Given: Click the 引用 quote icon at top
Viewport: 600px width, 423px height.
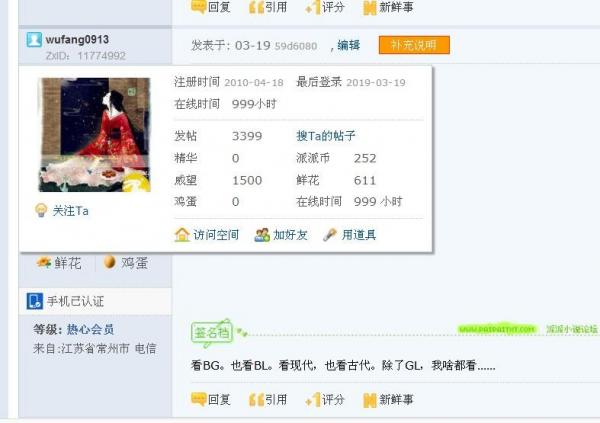Looking at the screenshot, I should (256, 8).
